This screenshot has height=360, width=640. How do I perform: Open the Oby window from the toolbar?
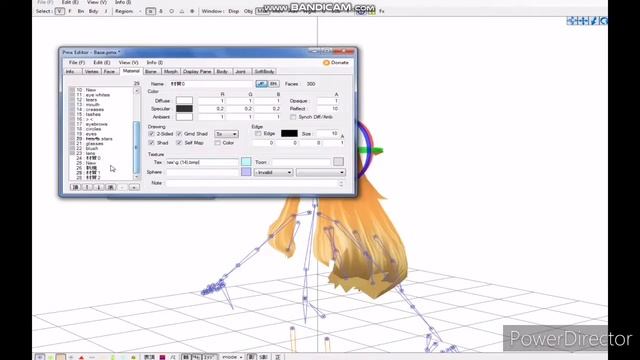[x=248, y=11]
